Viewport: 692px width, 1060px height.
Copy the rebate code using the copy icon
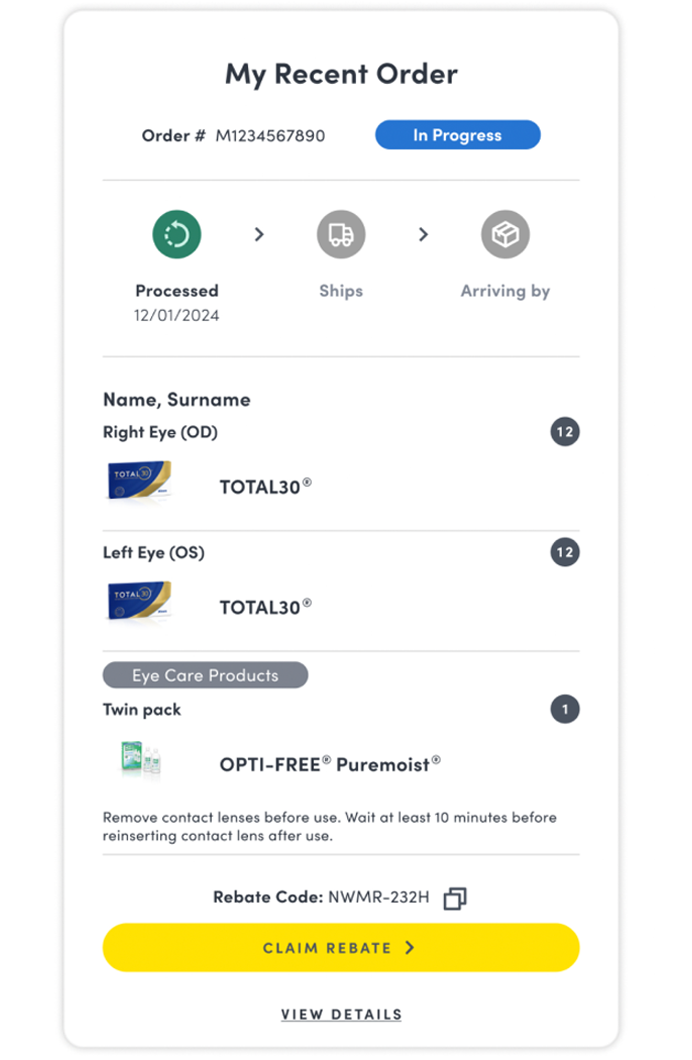click(x=455, y=899)
